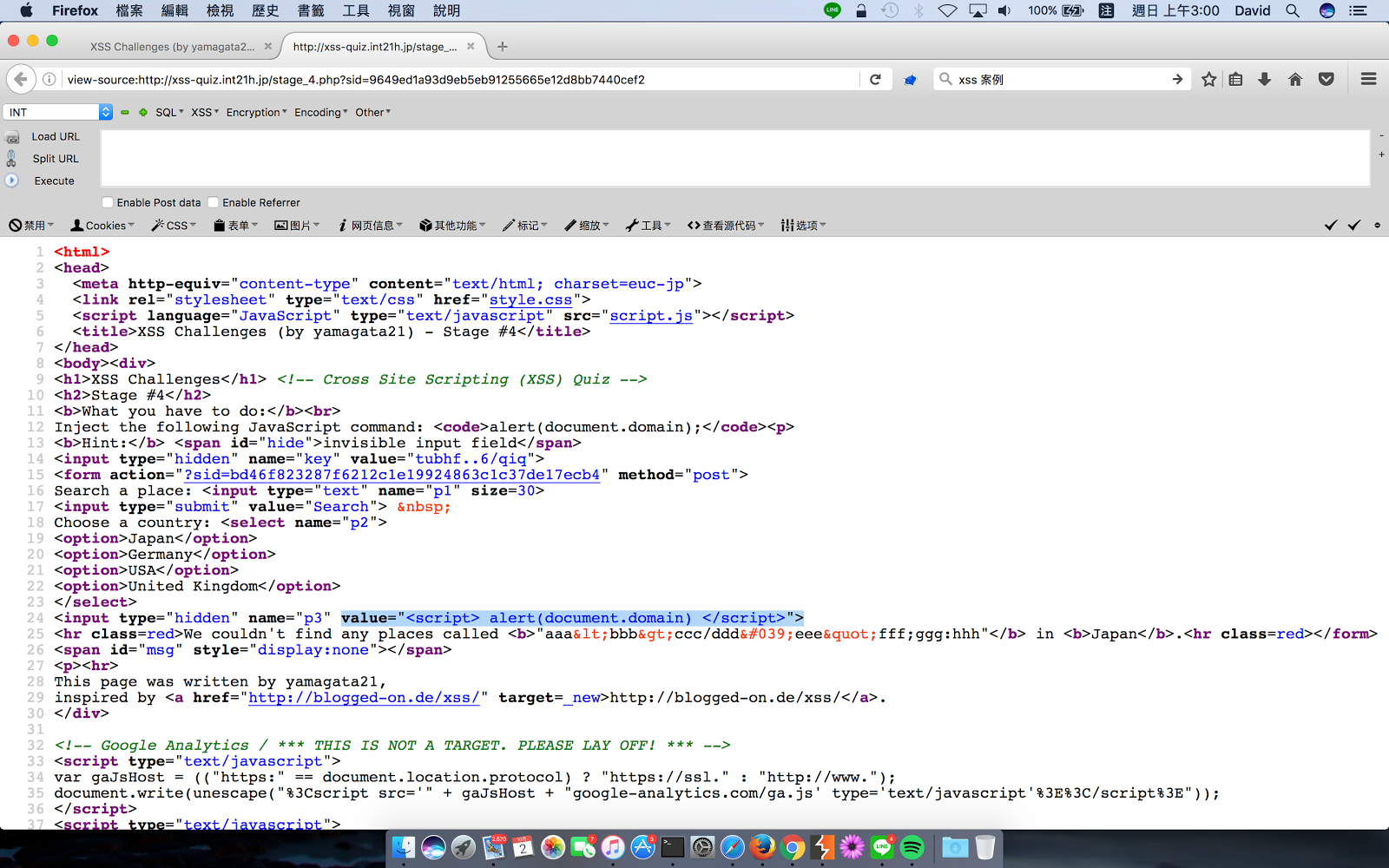Go back using the Firefox back arrow
The height and width of the screenshot is (868, 1389).
tap(21, 79)
